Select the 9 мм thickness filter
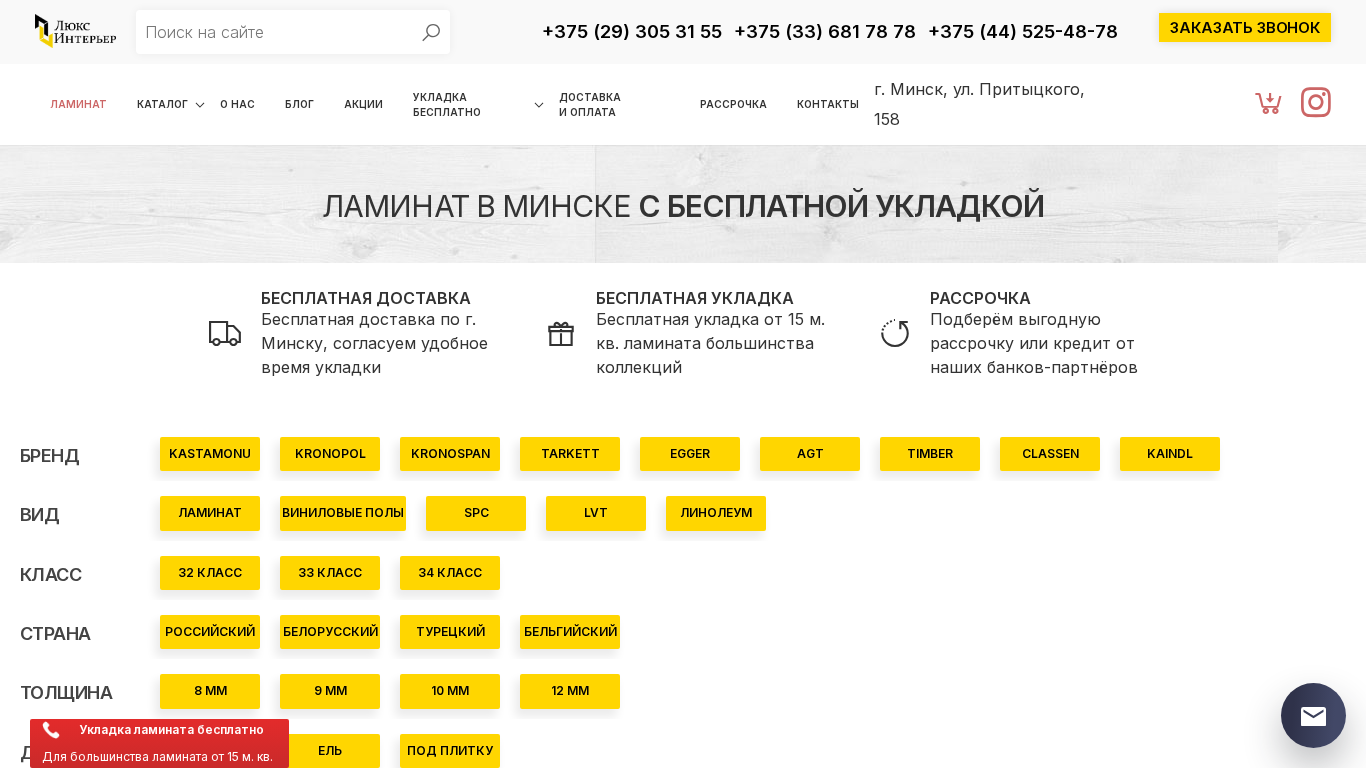This screenshot has height=768, width=1366. [330, 691]
